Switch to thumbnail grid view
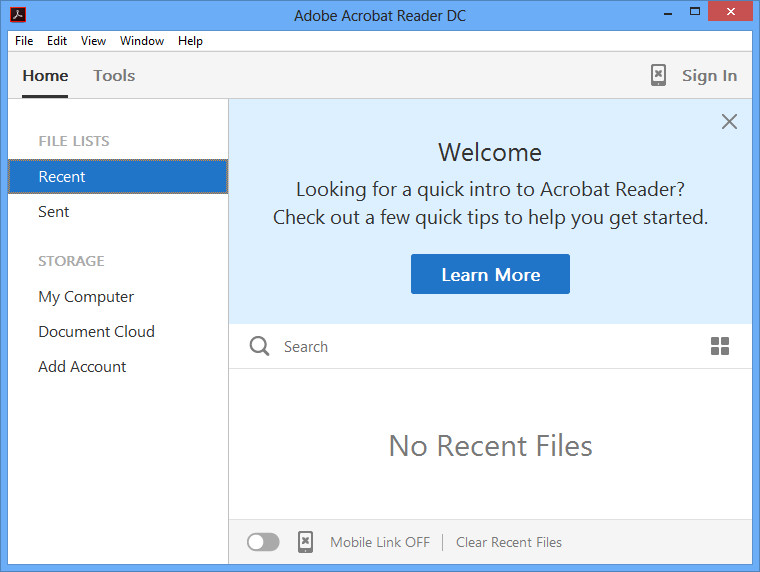The height and width of the screenshot is (572, 760). [720, 346]
